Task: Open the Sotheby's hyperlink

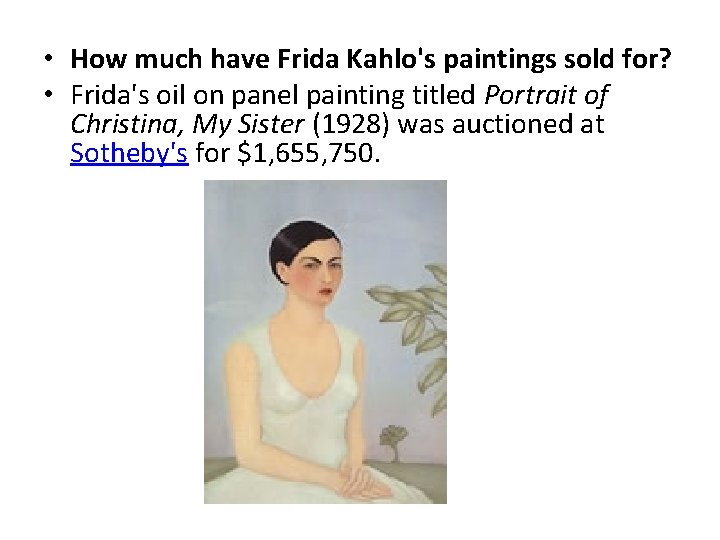Action: [x=129, y=156]
